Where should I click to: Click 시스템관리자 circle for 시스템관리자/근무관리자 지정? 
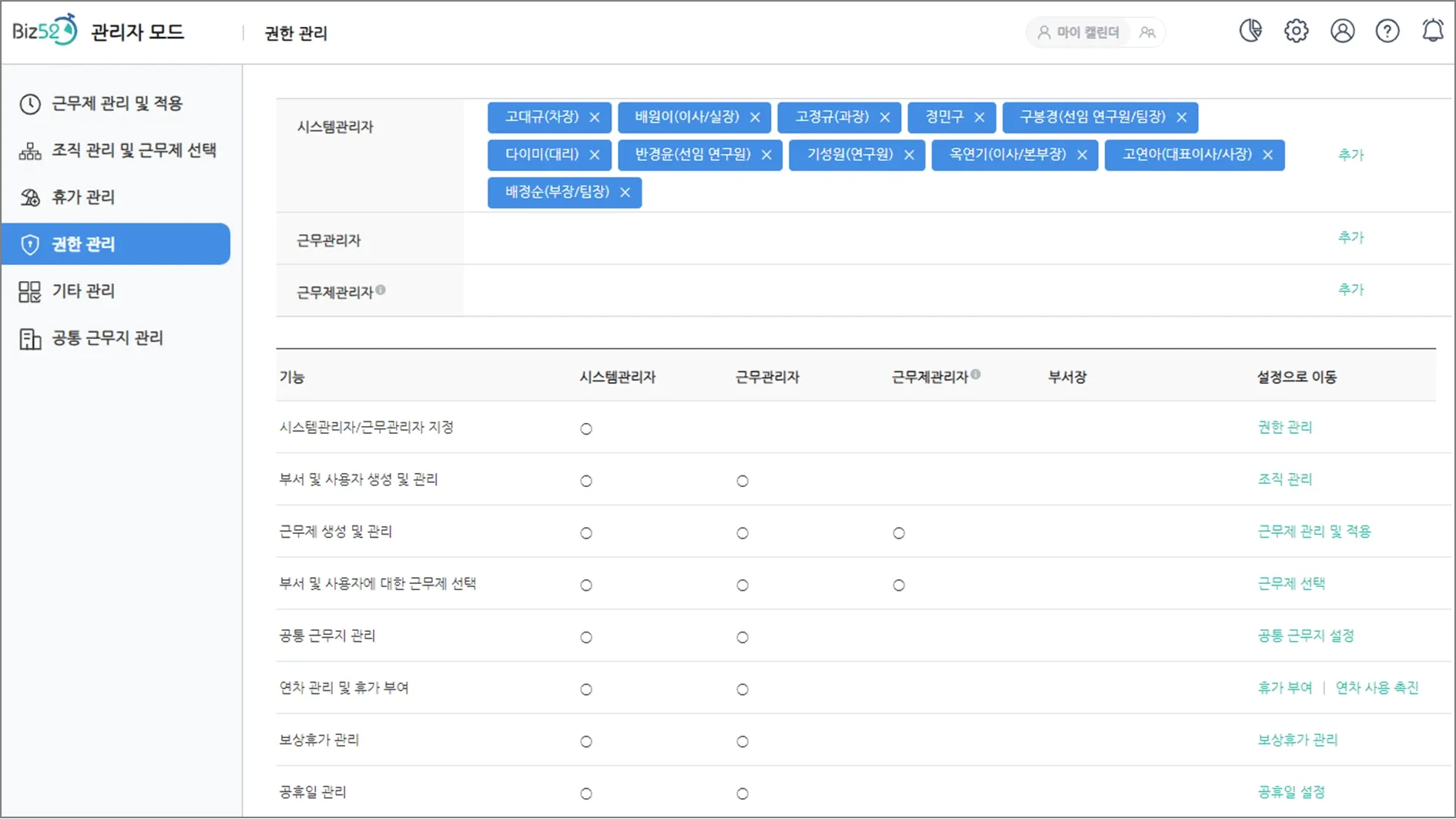point(586,429)
